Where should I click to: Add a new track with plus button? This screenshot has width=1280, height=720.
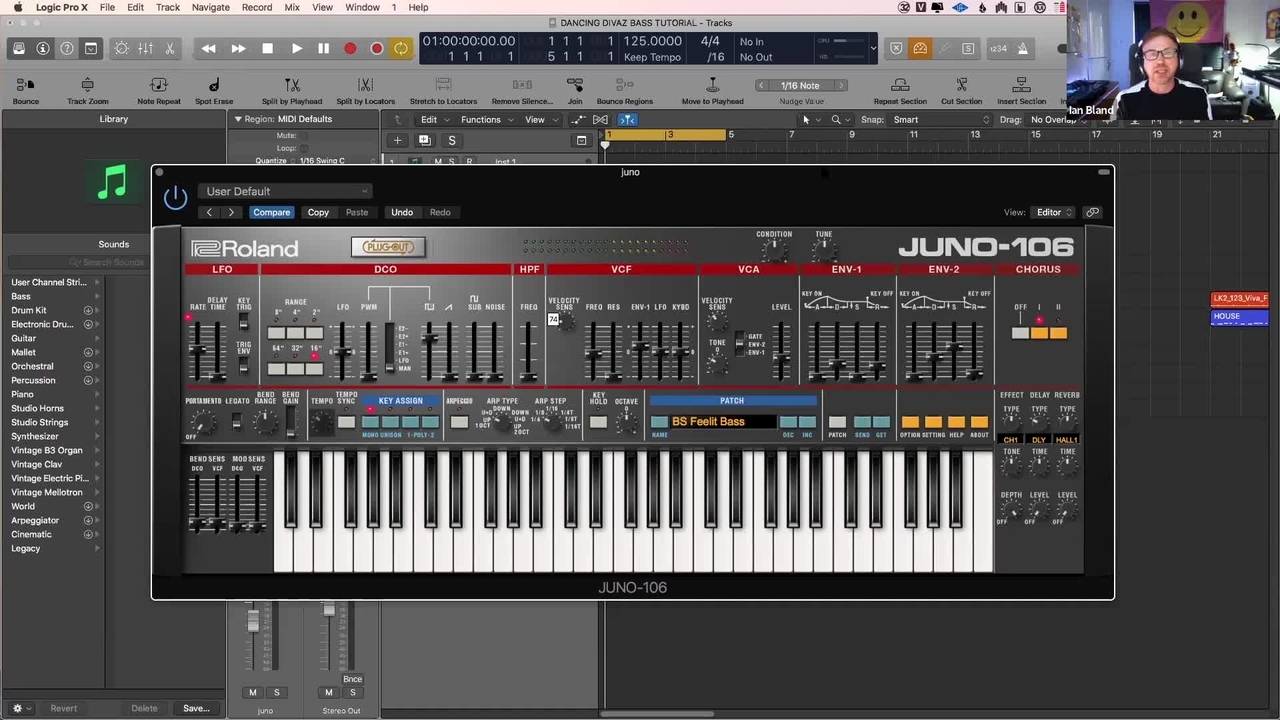pos(397,140)
